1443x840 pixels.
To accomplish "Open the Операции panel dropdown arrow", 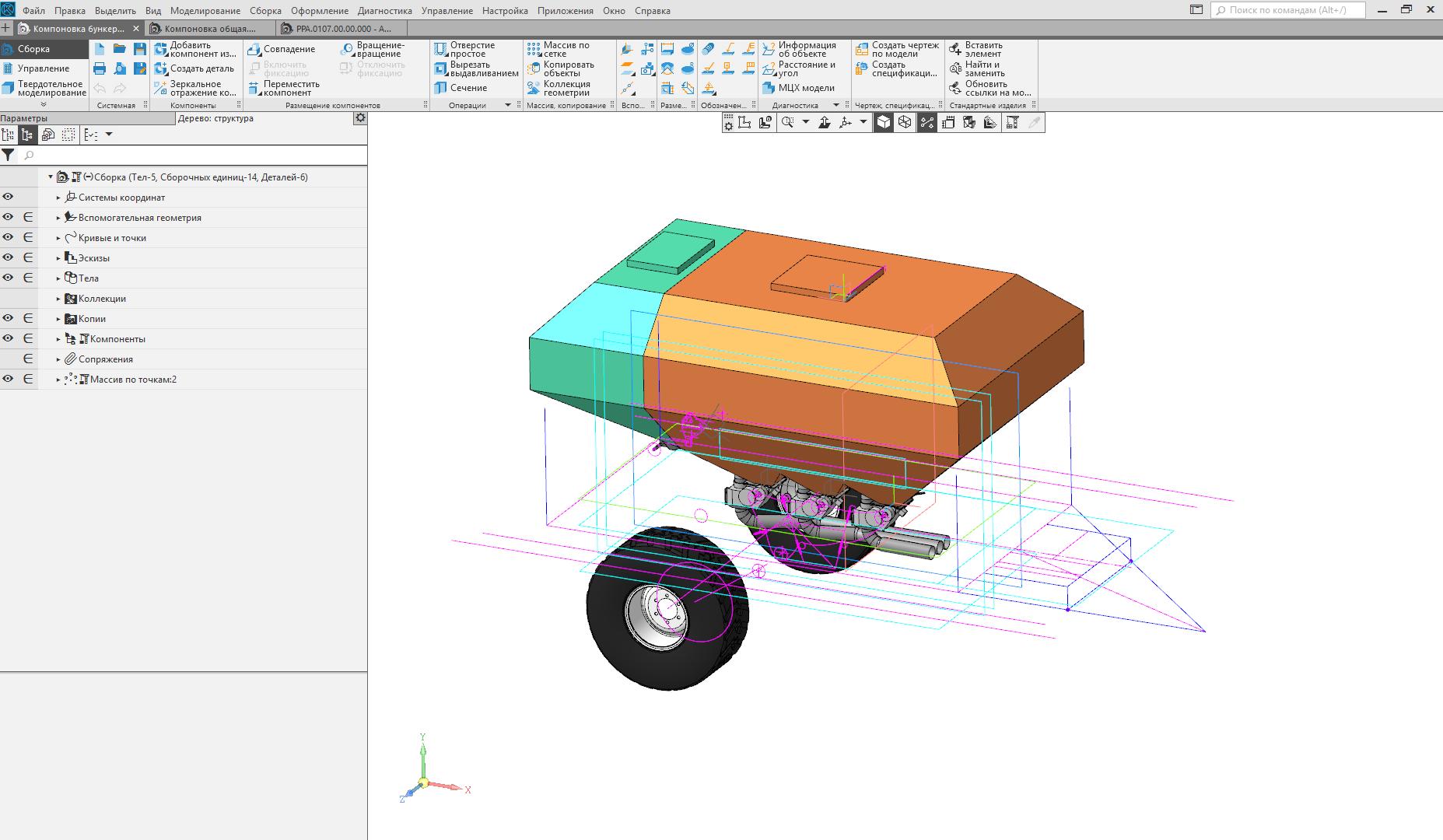I will (x=508, y=105).
